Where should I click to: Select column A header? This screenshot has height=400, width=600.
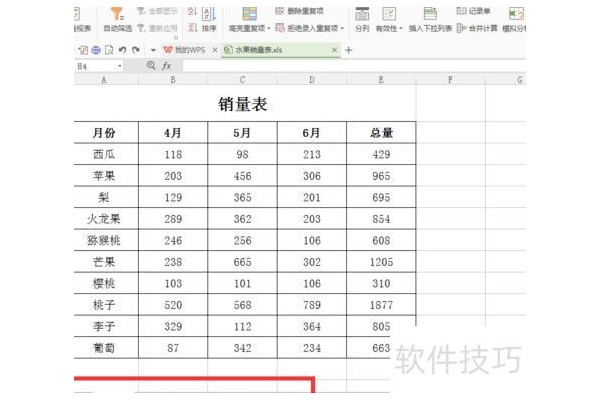coord(104,80)
